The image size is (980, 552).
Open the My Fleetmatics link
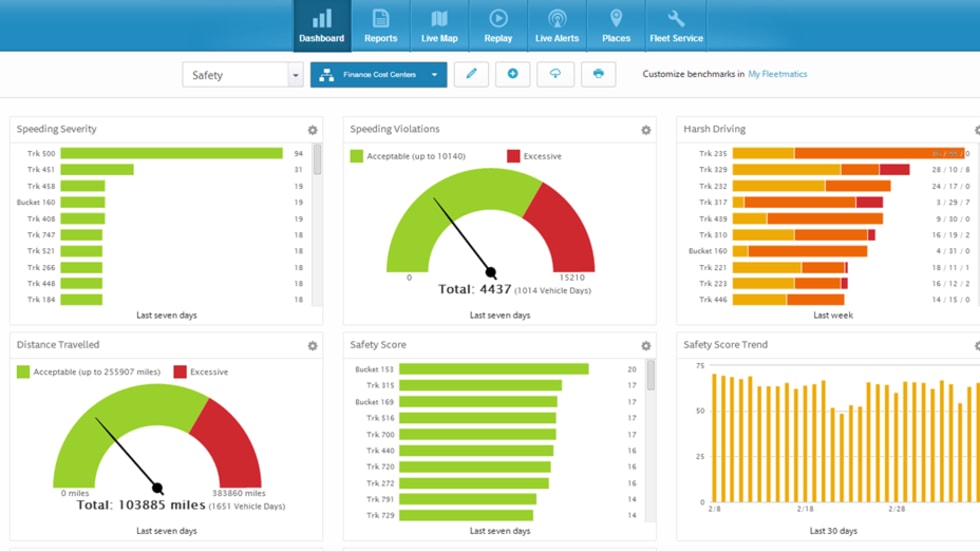[x=777, y=74]
